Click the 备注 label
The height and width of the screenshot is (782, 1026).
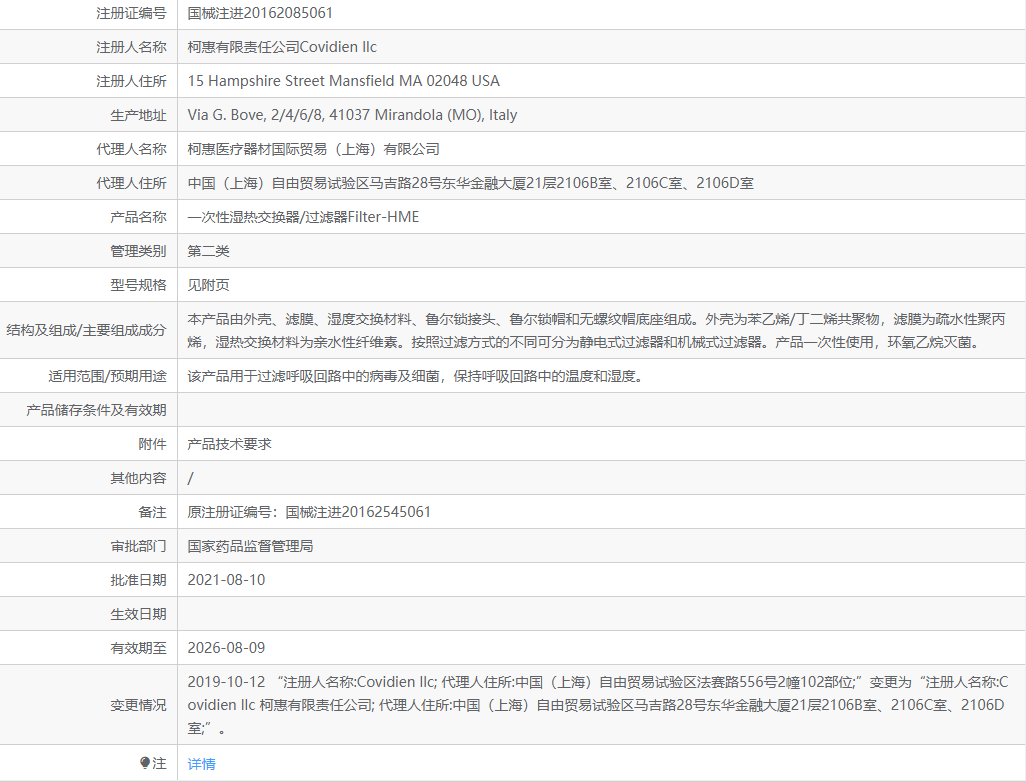click(x=152, y=512)
